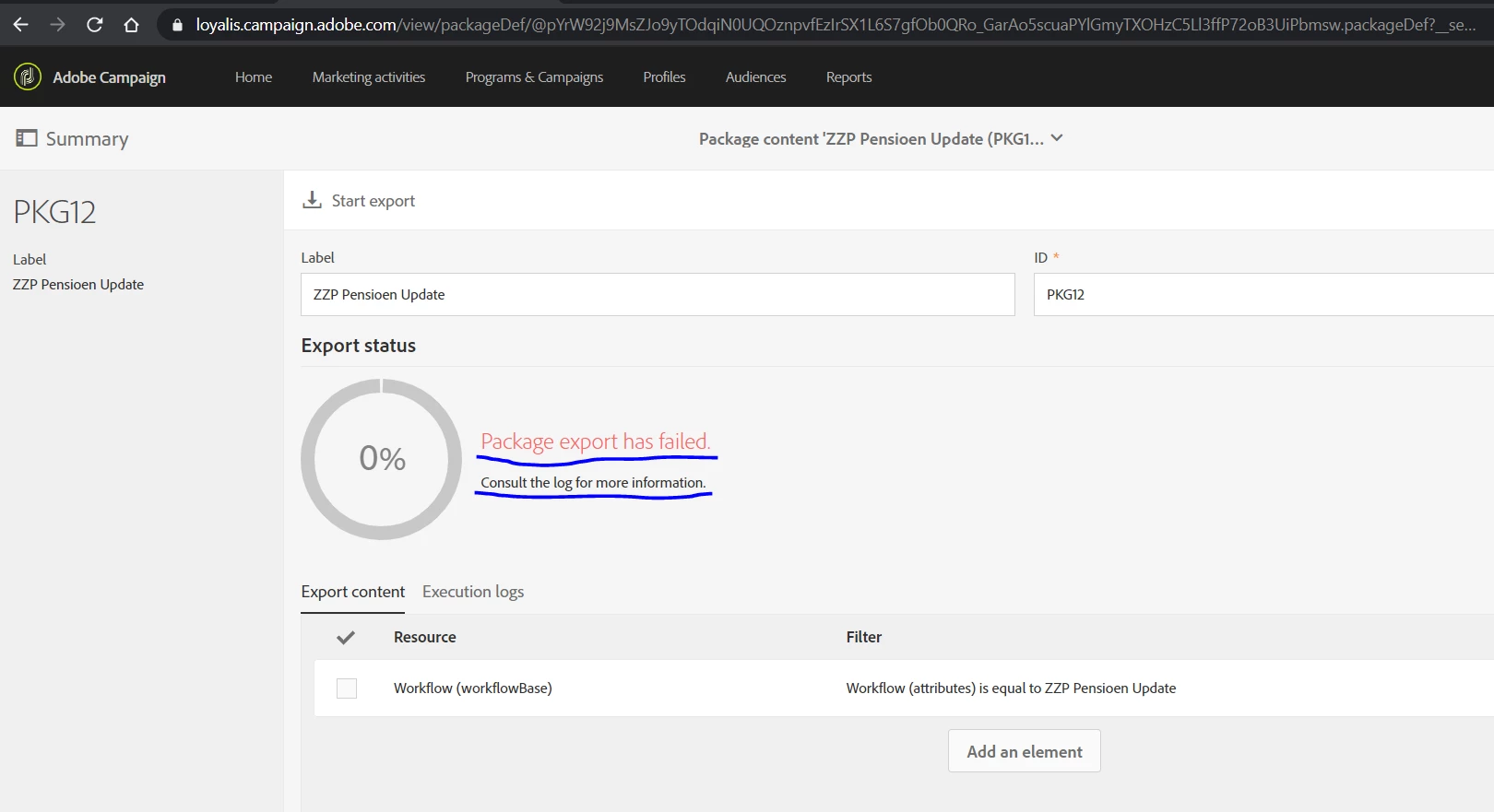Click the Resource column header
The height and width of the screenshot is (812, 1494).
(x=424, y=637)
